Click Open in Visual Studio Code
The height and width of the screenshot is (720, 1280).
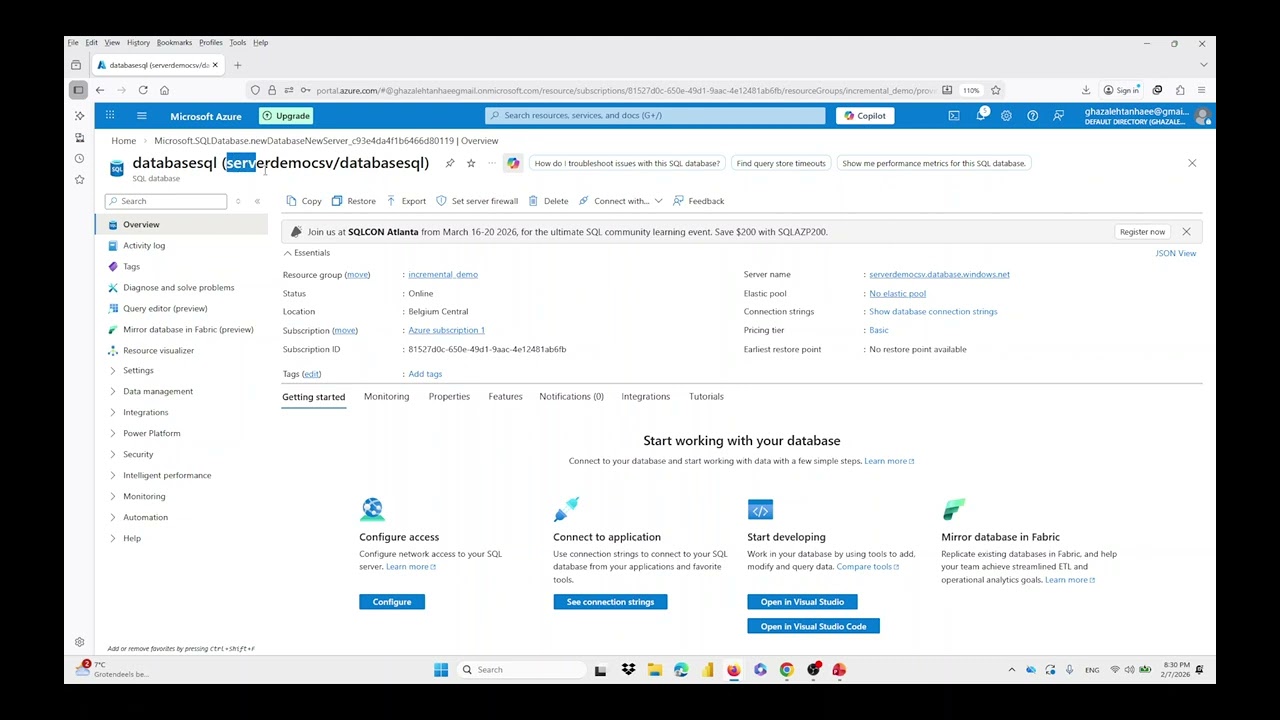point(813,626)
